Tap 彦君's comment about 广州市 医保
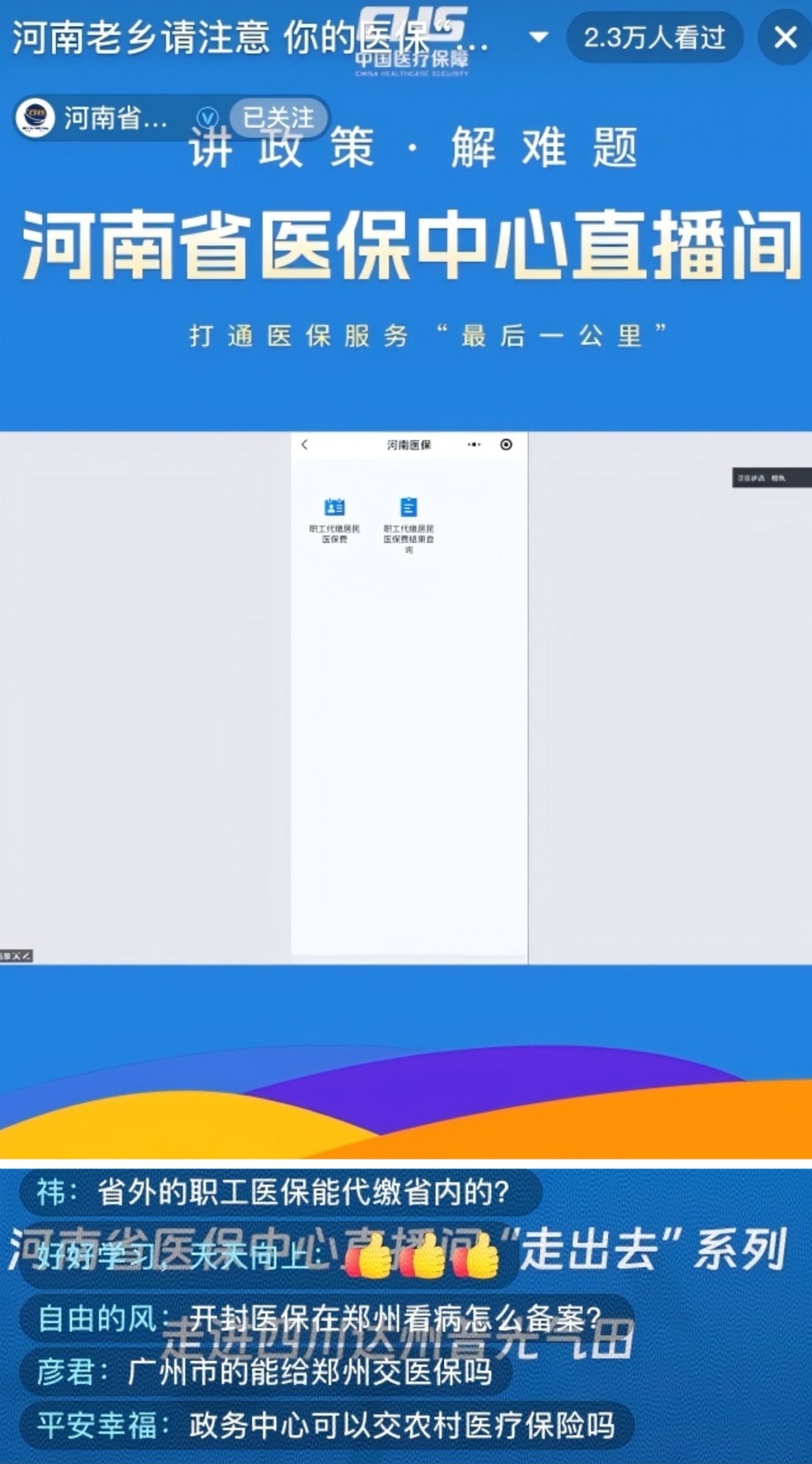The height and width of the screenshot is (1464, 812). [x=266, y=1371]
